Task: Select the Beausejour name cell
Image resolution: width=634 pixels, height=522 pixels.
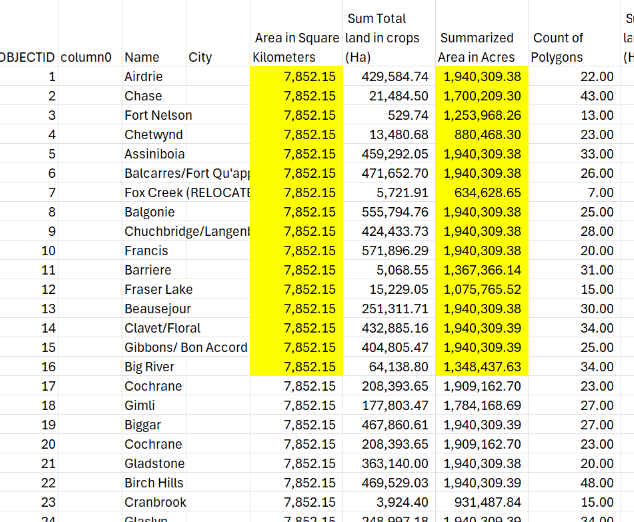Action: coord(158,309)
